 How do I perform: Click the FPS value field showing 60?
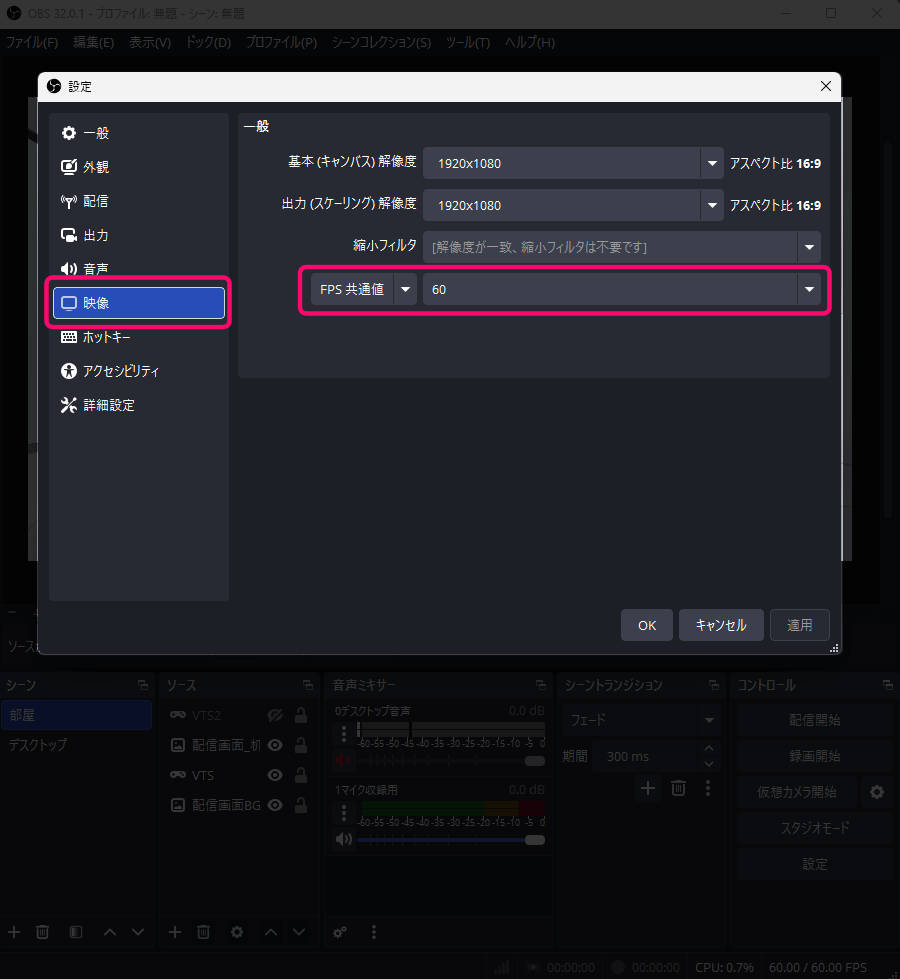608,290
